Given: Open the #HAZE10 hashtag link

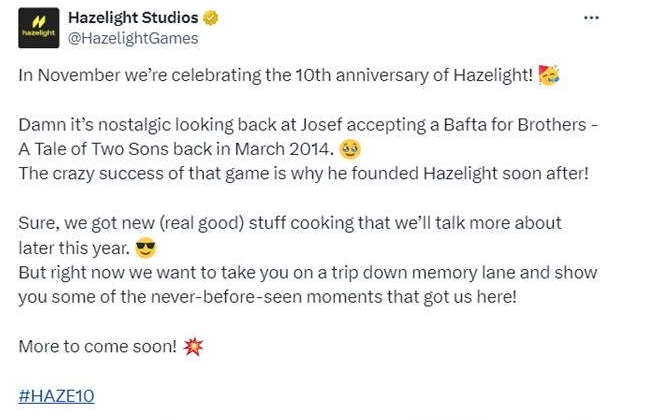Looking at the screenshot, I should pos(56,396).
